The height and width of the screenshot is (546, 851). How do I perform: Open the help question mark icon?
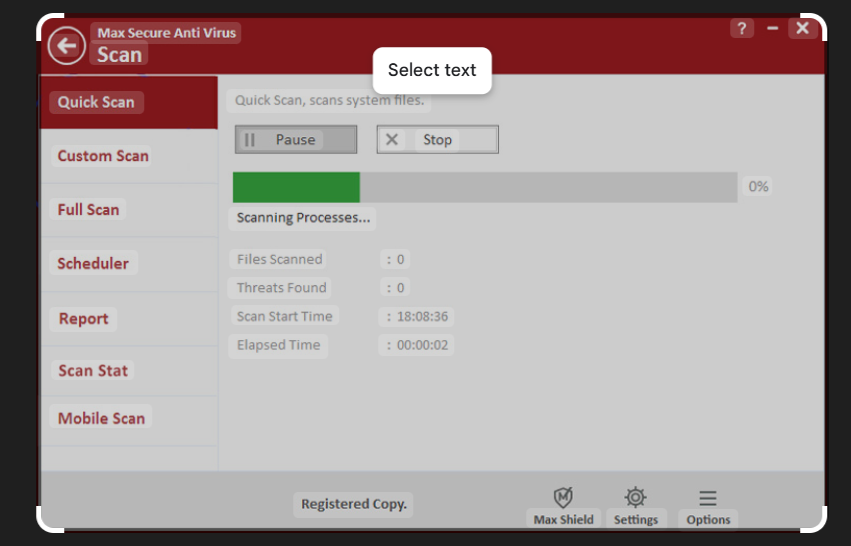[742, 28]
